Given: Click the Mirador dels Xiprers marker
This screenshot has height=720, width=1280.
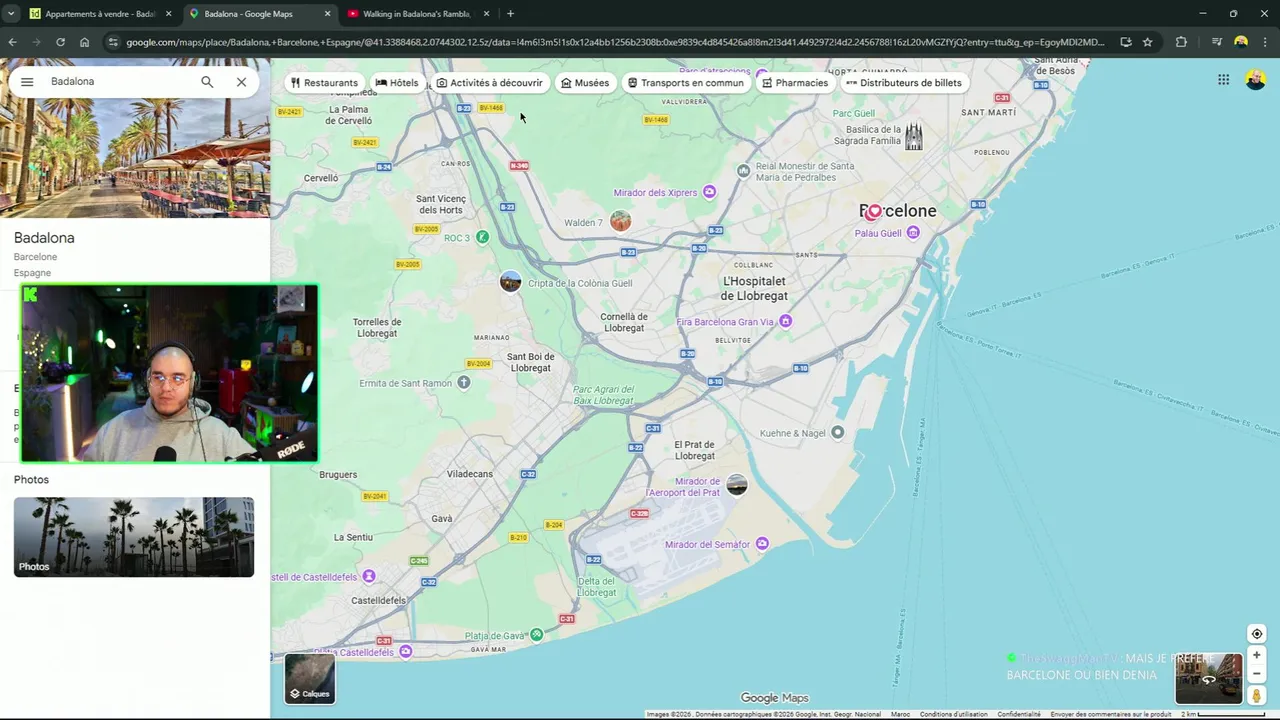Looking at the screenshot, I should (710, 192).
